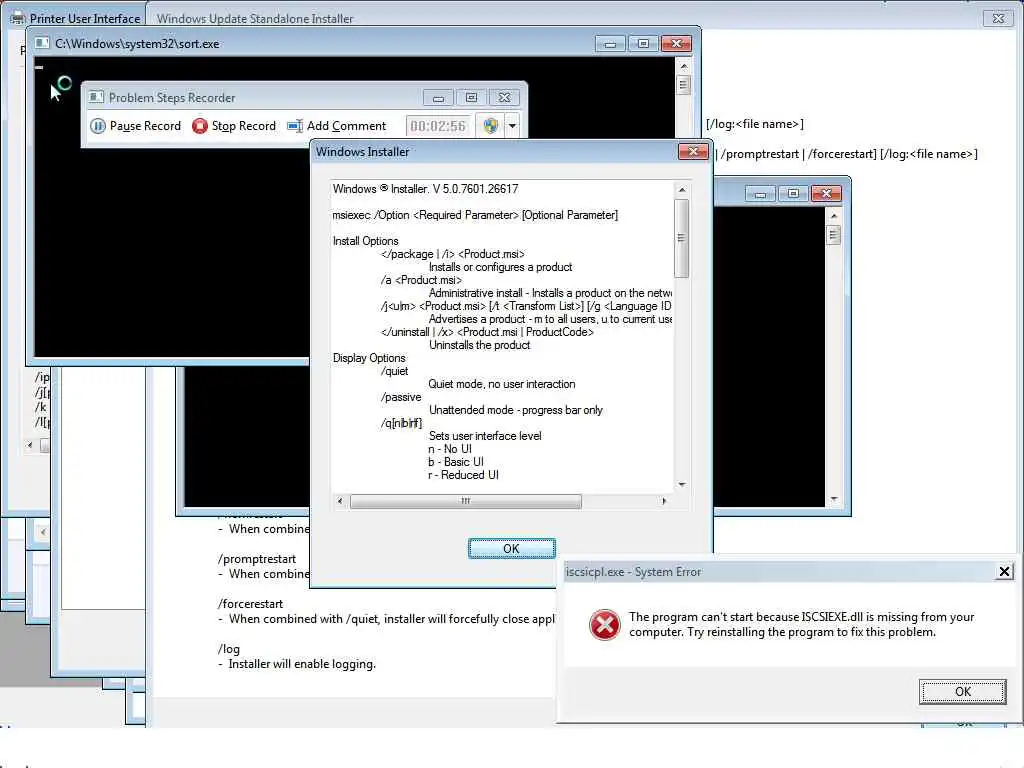Click OK in the iscsicpl.exe System Error dialog
The height and width of the screenshot is (768, 1024).
(963, 692)
